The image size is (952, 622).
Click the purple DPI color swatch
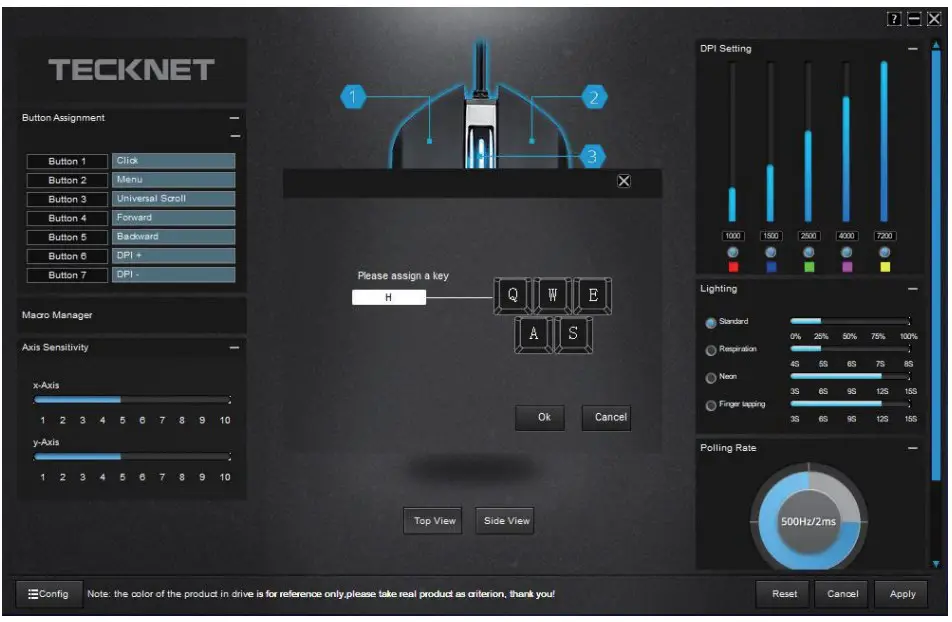click(x=847, y=267)
